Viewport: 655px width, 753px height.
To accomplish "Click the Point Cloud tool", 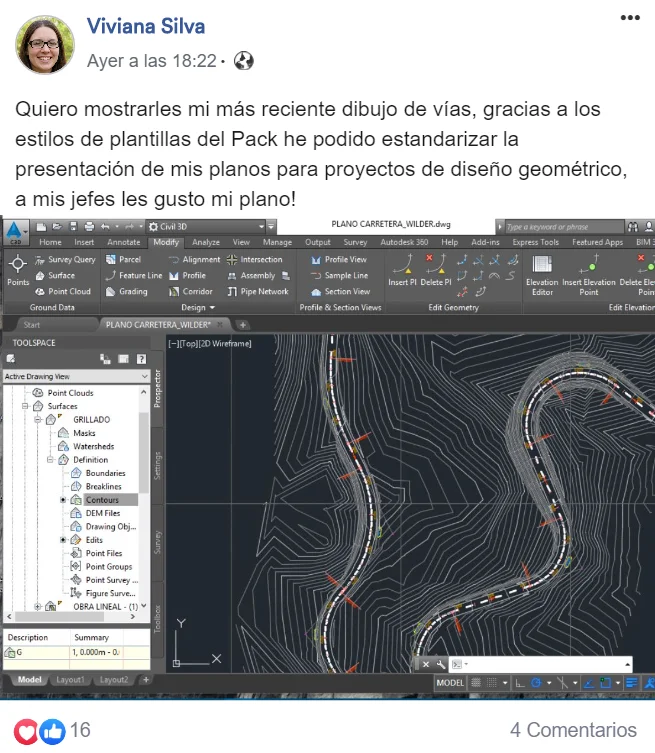I will tap(63, 291).
